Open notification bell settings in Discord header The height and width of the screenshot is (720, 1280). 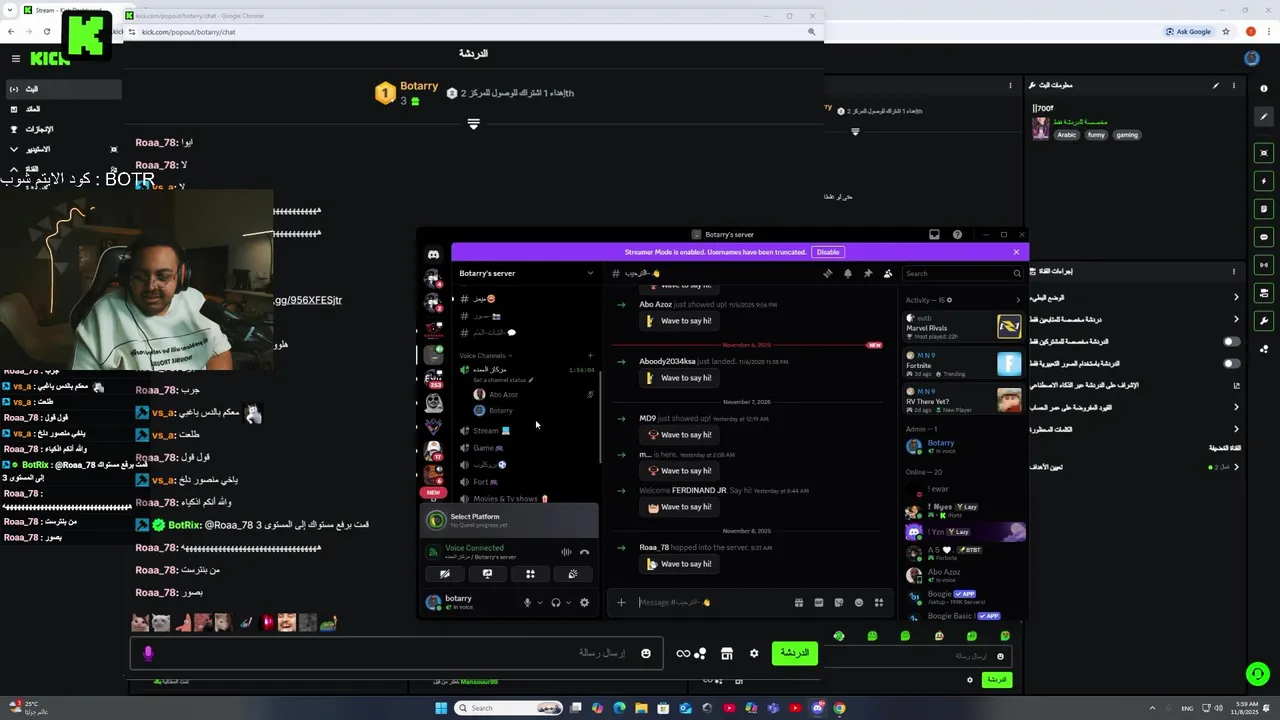pyautogui.click(x=848, y=273)
